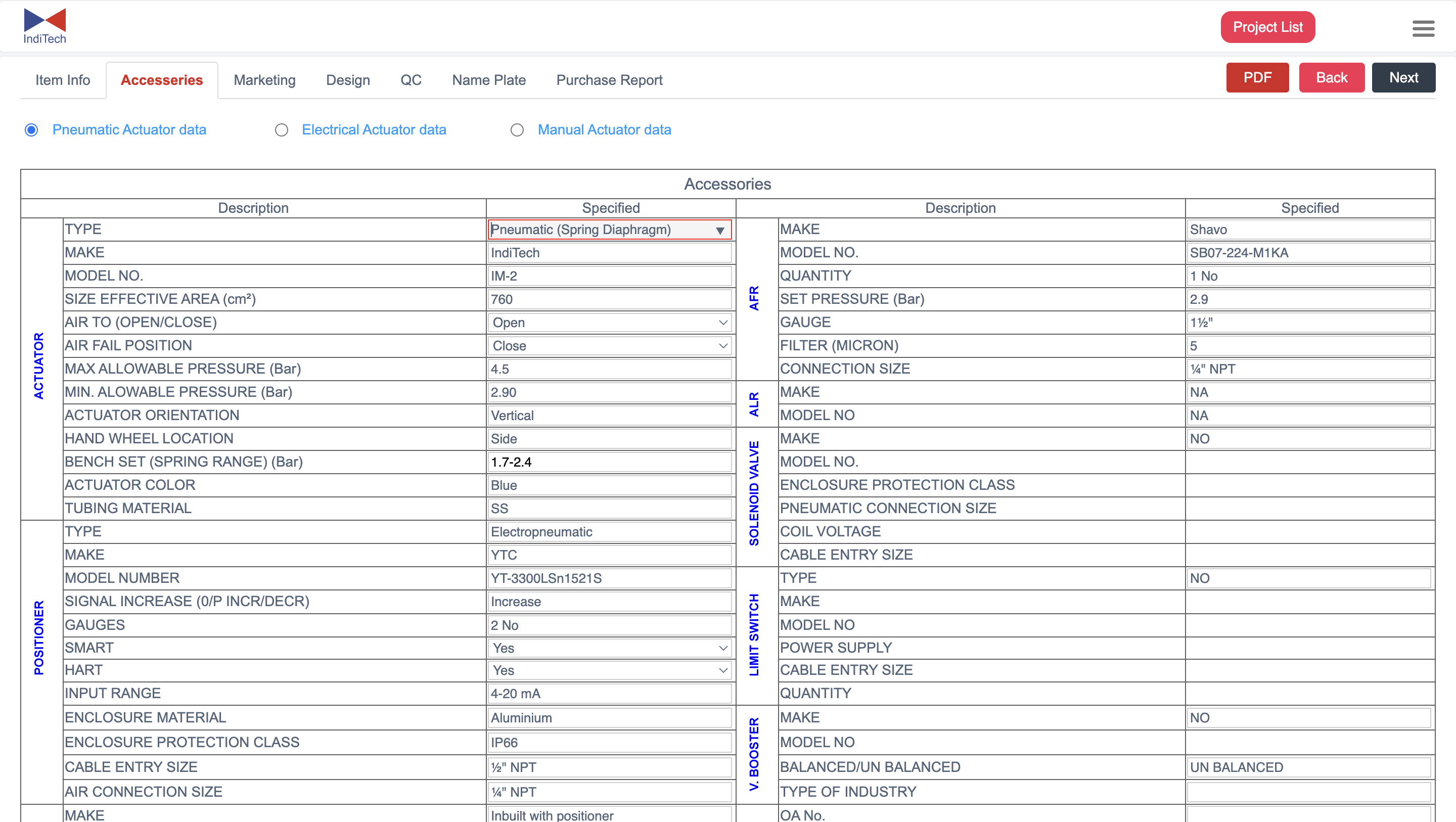Click the MIN. ALOWABLE PRESSURE field 2.90
1456x822 pixels.
[609, 392]
